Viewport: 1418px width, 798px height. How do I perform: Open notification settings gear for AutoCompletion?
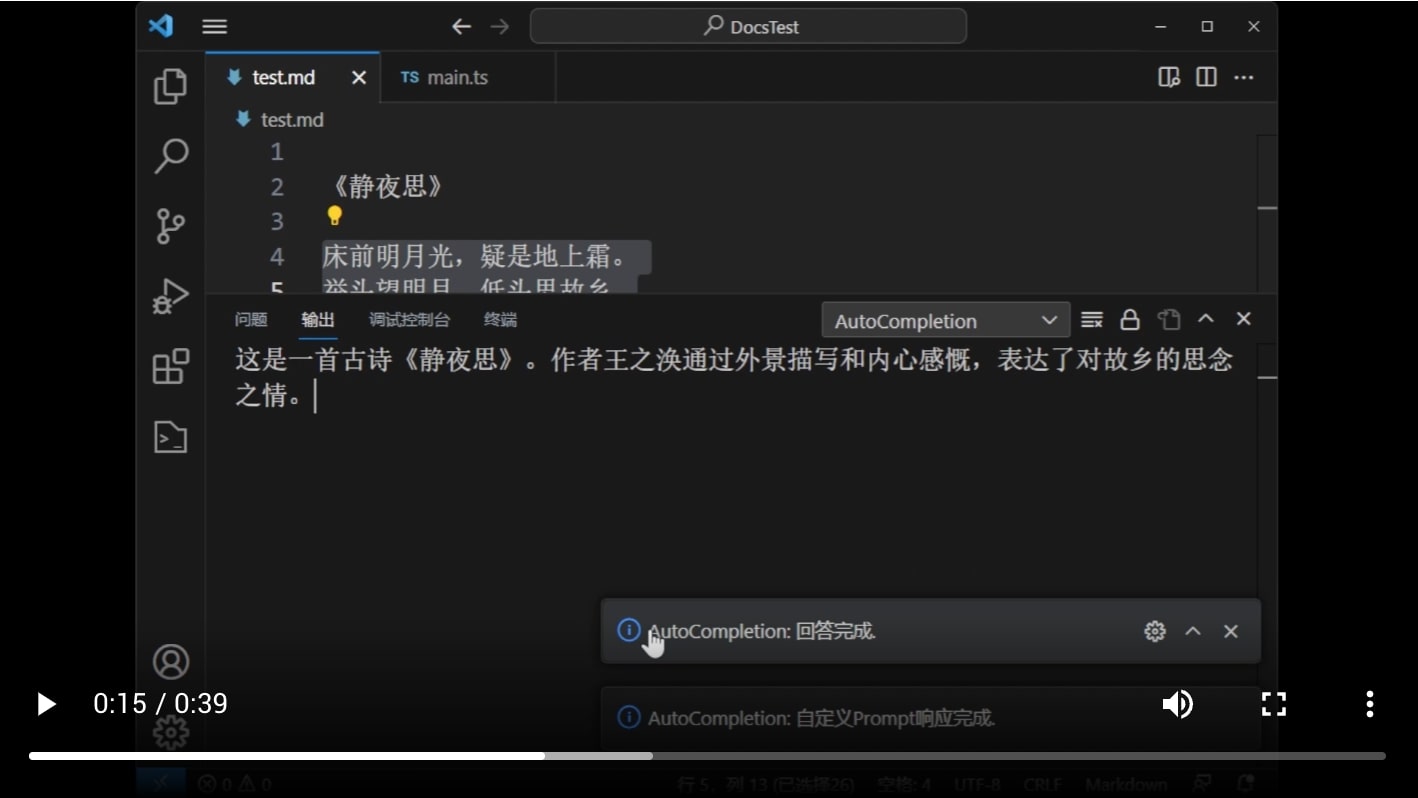coord(1155,631)
